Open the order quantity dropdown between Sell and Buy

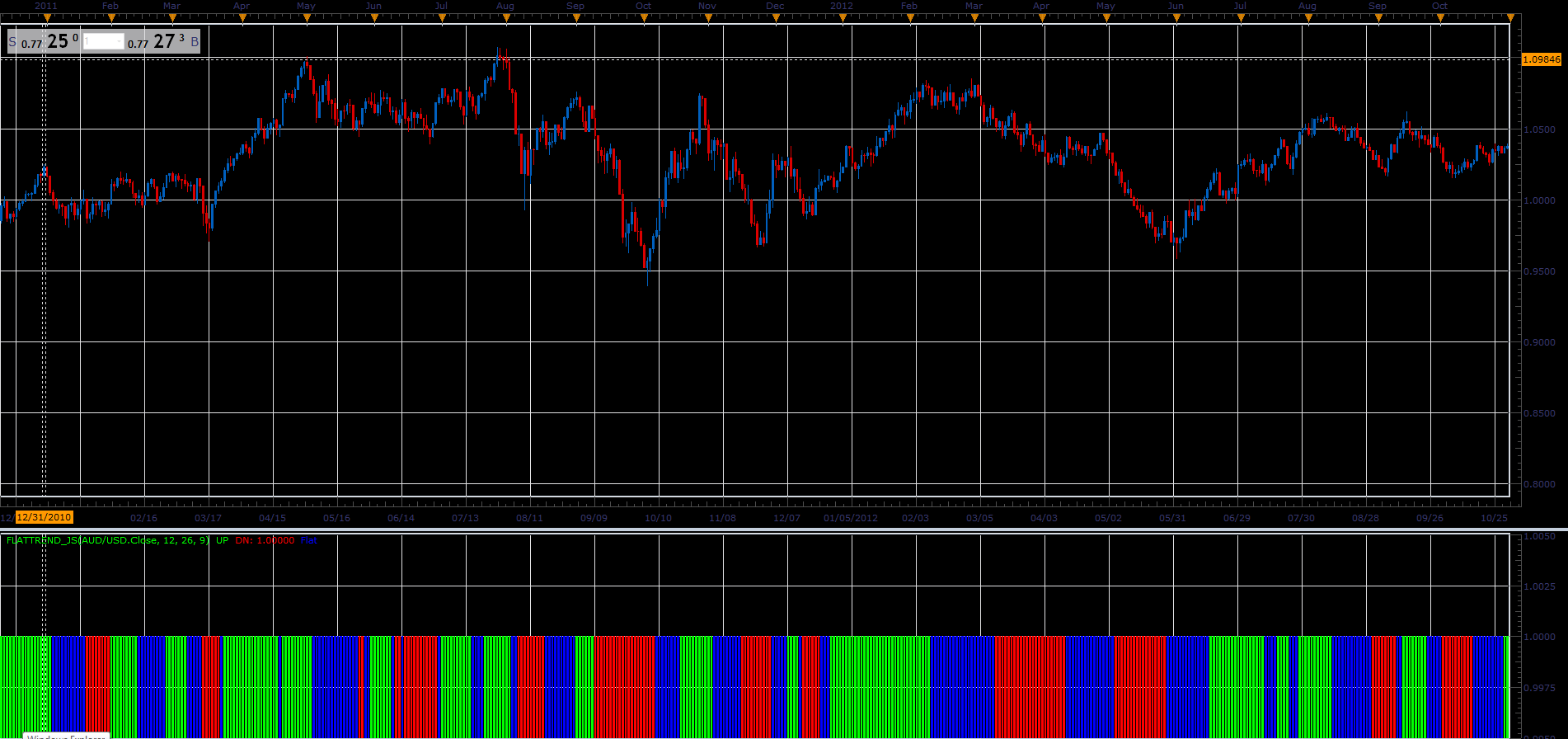pyautogui.click(x=104, y=41)
